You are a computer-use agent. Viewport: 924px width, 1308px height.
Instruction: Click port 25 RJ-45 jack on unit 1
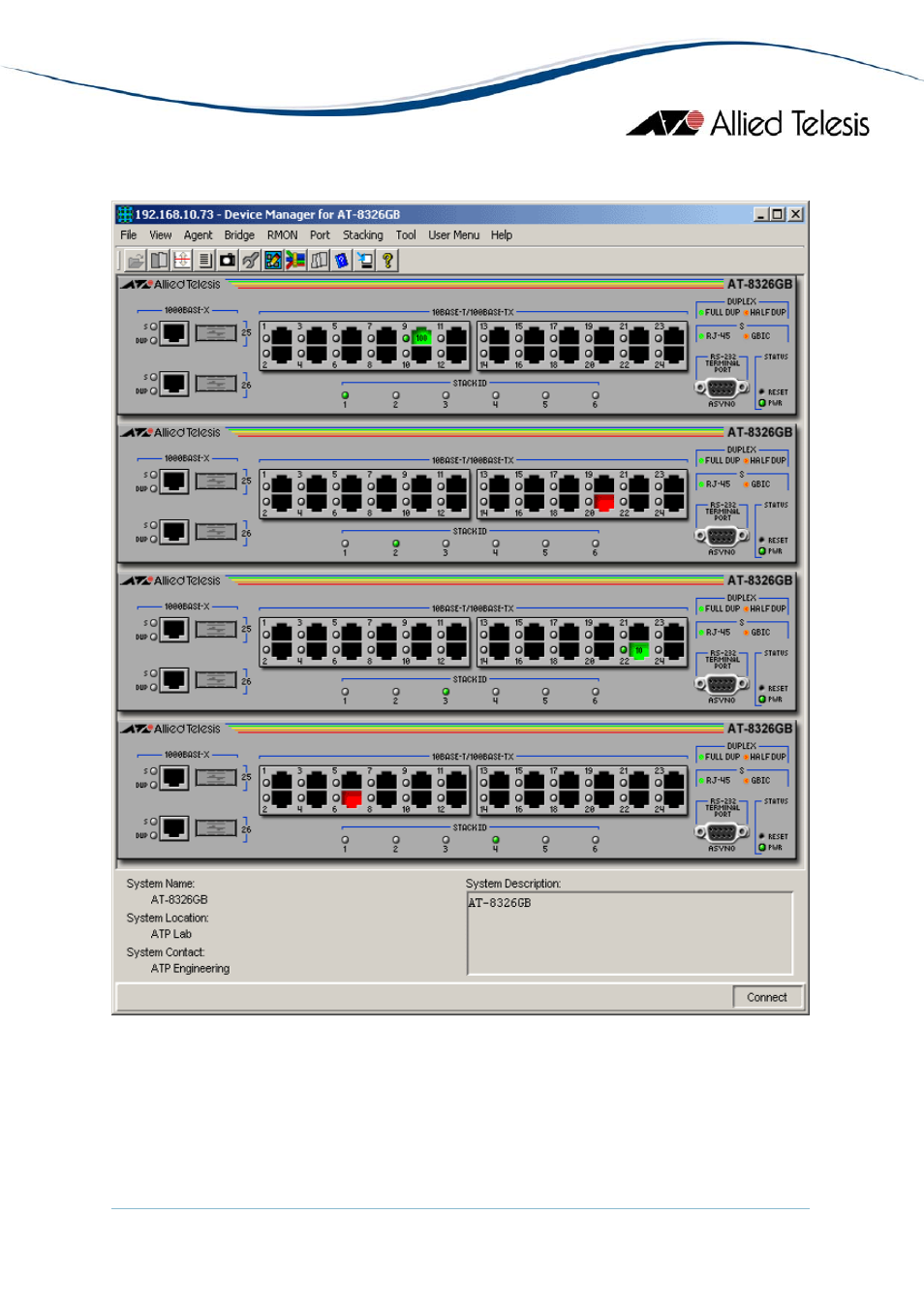tap(174, 333)
